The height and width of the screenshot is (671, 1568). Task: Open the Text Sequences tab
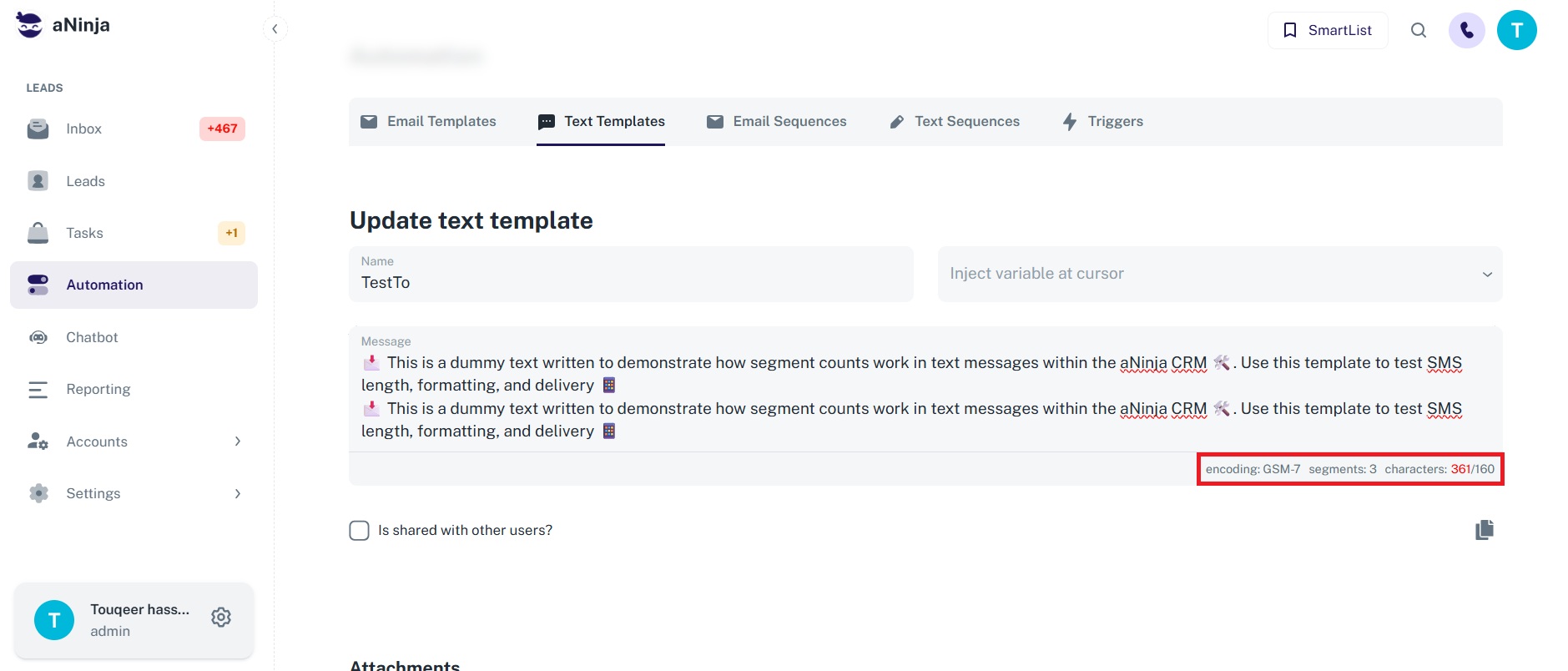955,122
